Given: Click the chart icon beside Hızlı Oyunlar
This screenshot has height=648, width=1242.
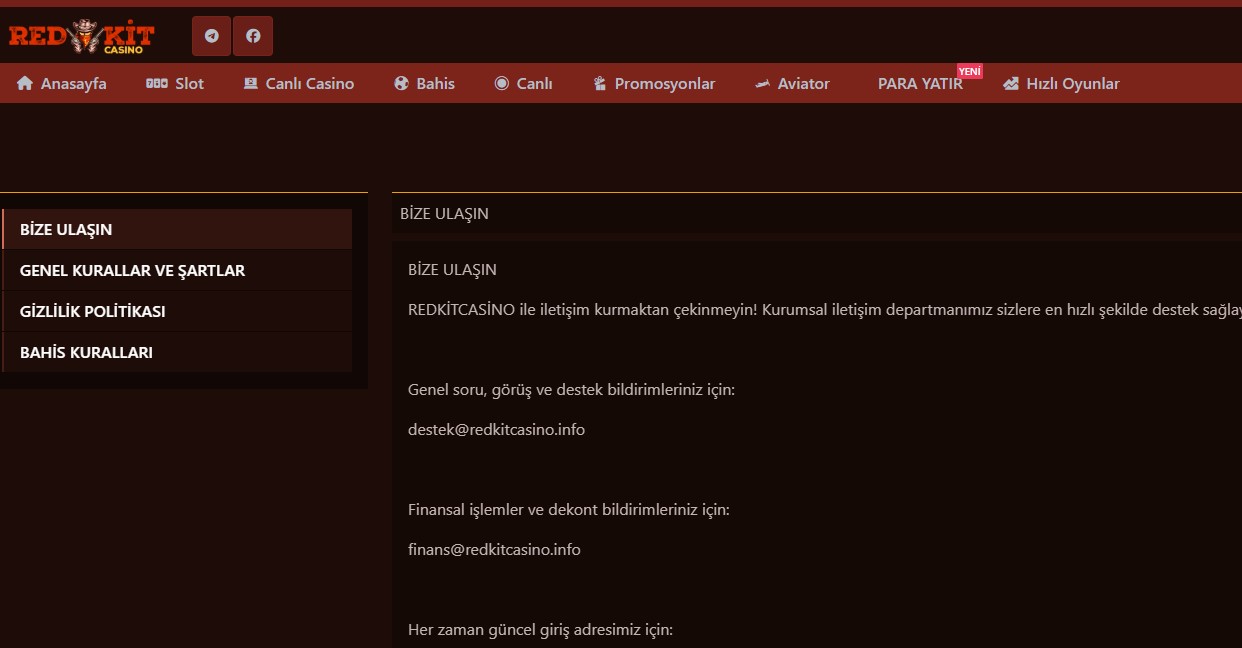Looking at the screenshot, I should pyautogui.click(x=1011, y=84).
